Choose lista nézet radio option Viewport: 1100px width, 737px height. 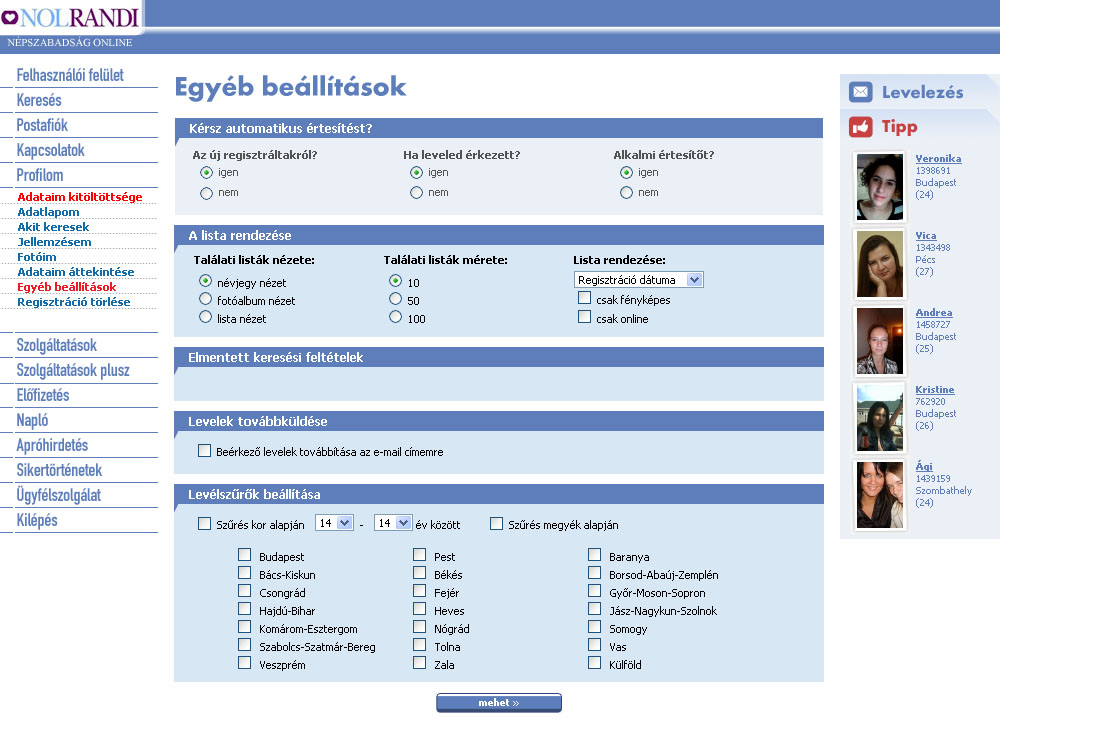tap(206, 318)
